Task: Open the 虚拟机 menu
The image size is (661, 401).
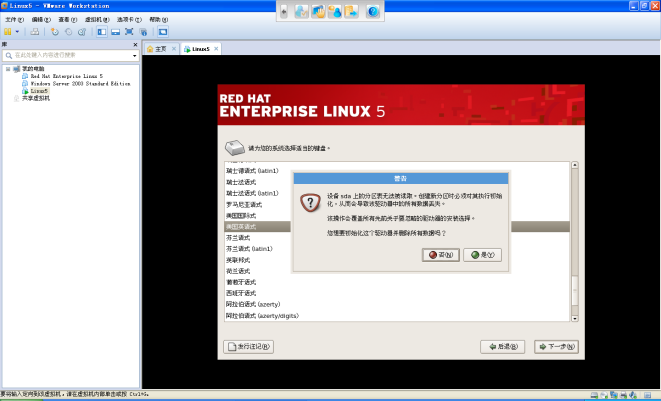Action: pyautogui.click(x=97, y=19)
